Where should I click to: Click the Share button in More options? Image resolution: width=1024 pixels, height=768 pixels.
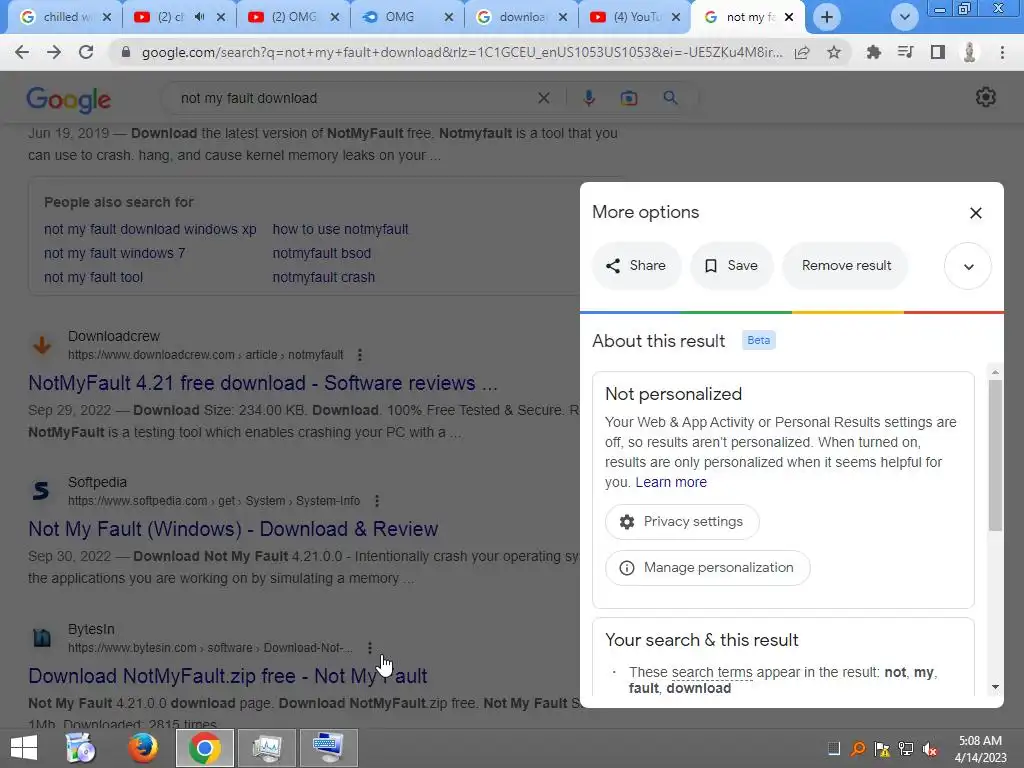(636, 266)
